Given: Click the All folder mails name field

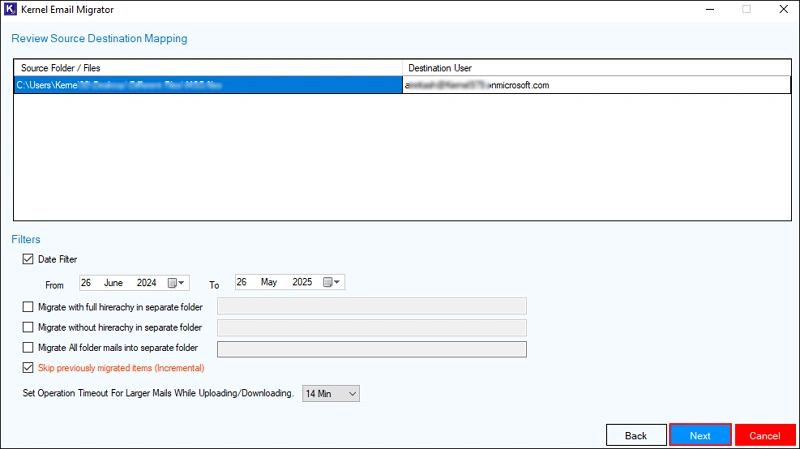Looking at the screenshot, I should pos(372,349).
